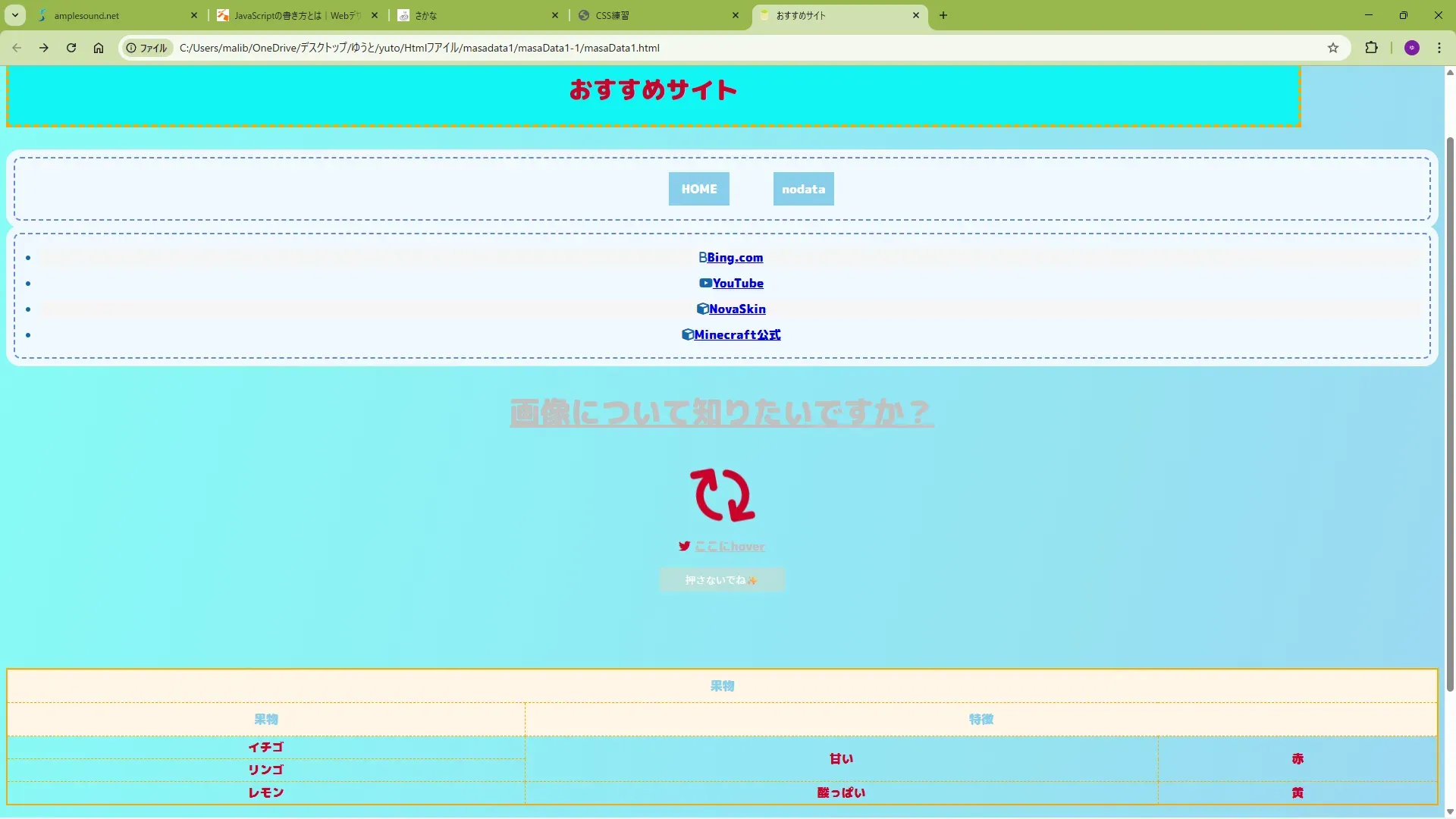This screenshot has width=1456, height=819.
Task: Navigate back with arrow button
Action: (17, 48)
